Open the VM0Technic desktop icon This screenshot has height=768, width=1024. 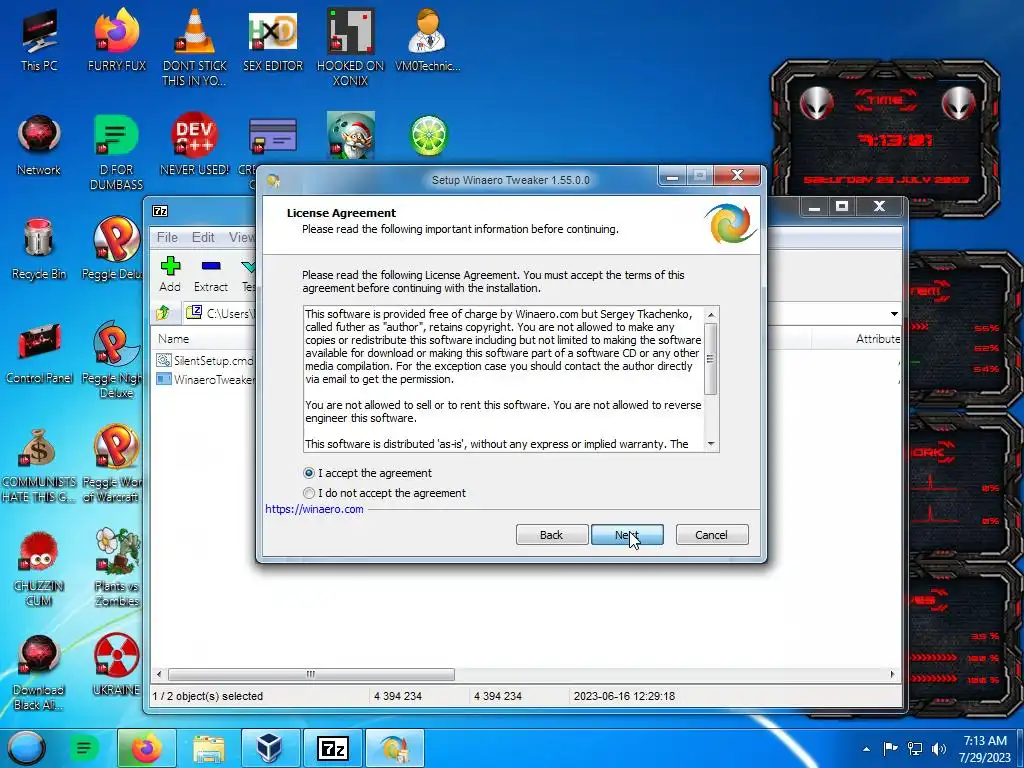(x=428, y=40)
